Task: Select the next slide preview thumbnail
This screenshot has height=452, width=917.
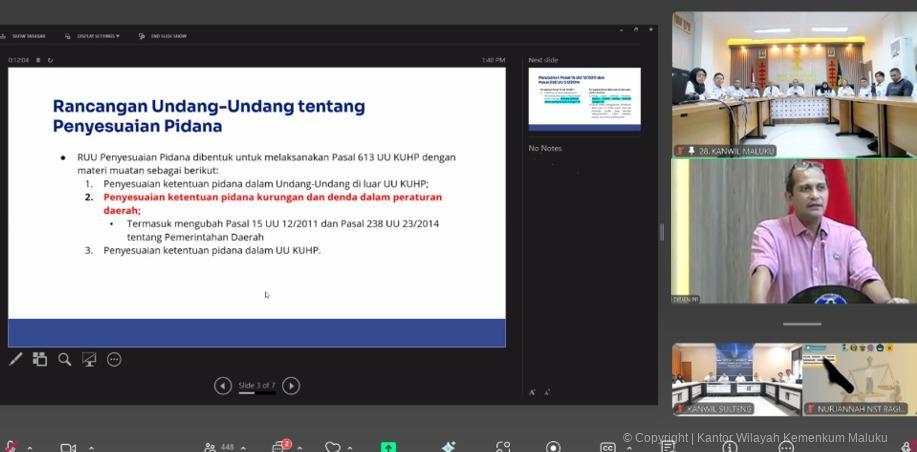Action: (584, 98)
